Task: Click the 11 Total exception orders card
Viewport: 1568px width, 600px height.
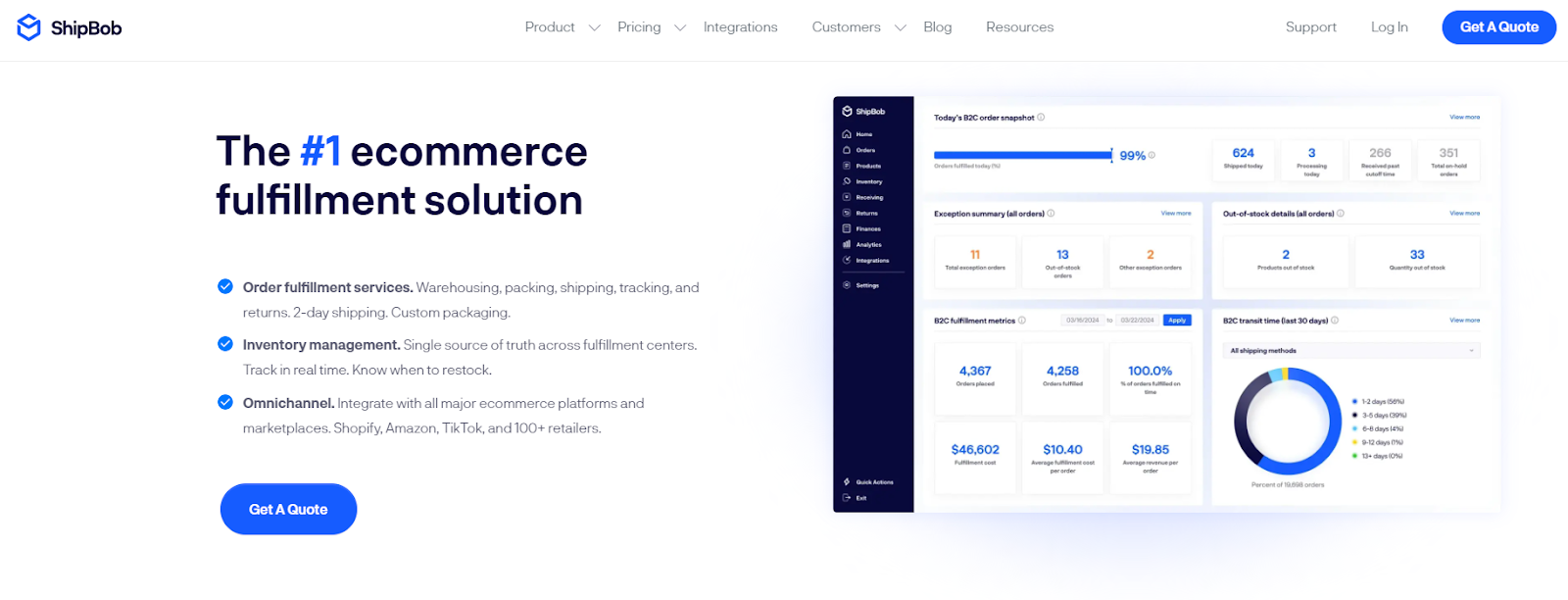Action: 975,262
